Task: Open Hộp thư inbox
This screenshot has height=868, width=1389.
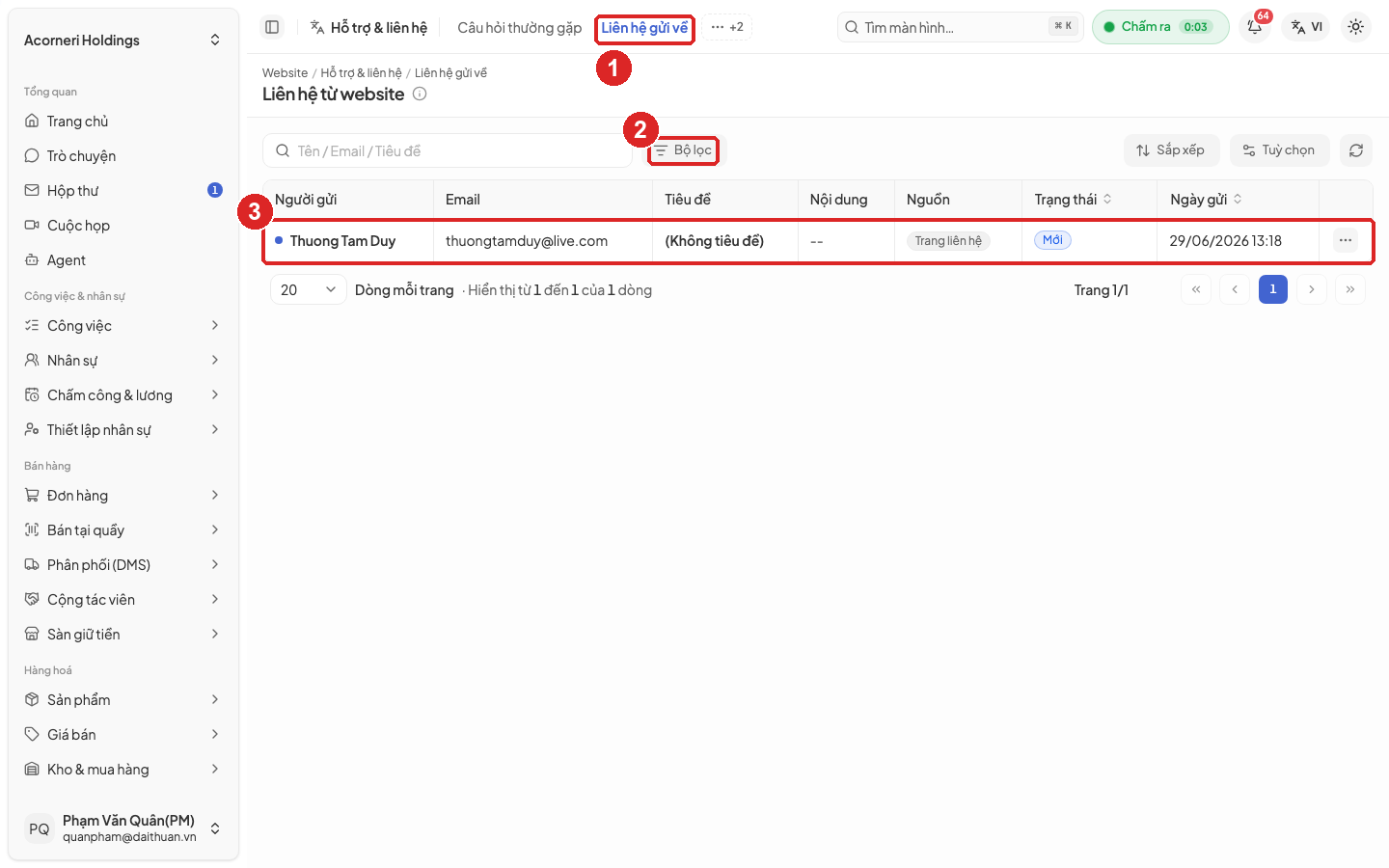Action: click(123, 191)
